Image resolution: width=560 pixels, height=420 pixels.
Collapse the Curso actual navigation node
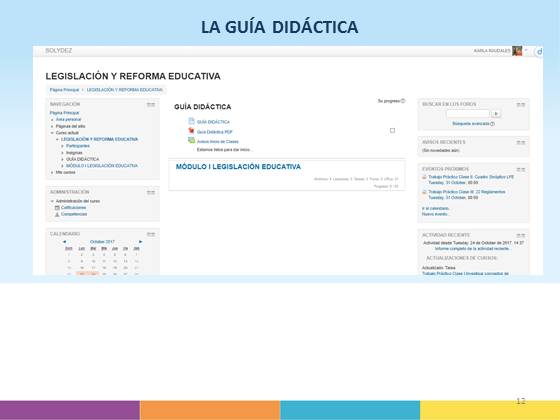[x=52, y=133]
